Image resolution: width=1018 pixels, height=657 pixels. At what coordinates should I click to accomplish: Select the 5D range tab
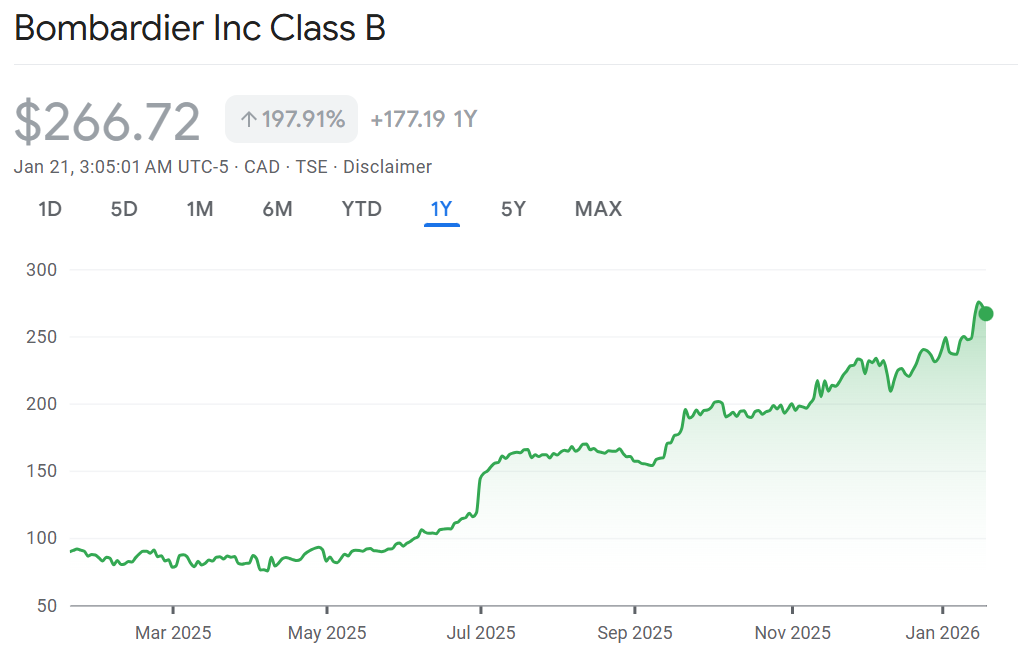tap(124, 209)
